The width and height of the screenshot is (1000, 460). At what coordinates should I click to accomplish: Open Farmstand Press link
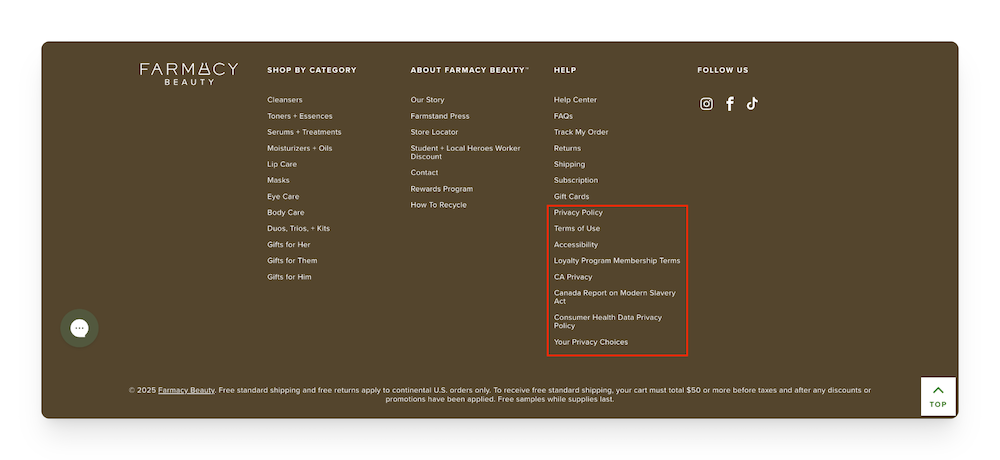440,116
